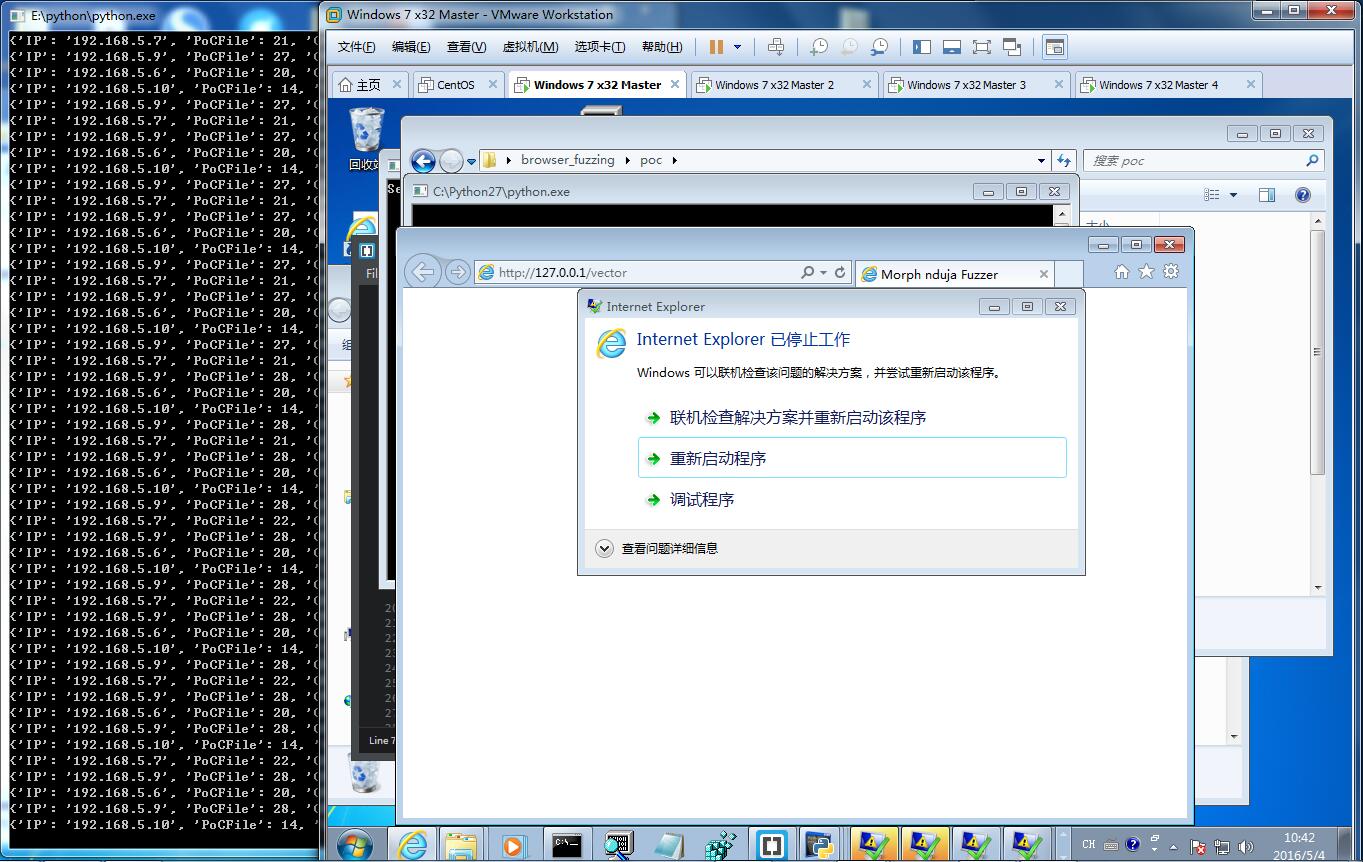Open the 编辑(E) menu

click(411, 47)
